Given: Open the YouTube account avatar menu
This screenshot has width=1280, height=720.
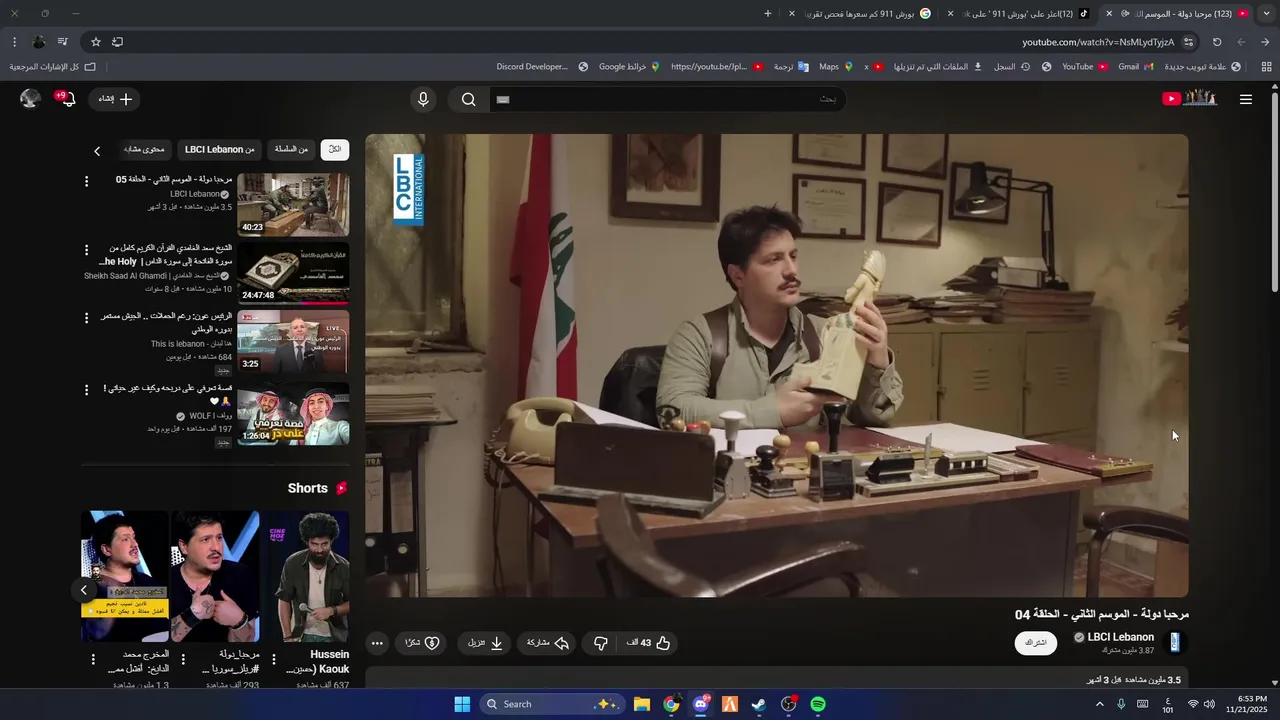Looking at the screenshot, I should click(x=30, y=98).
